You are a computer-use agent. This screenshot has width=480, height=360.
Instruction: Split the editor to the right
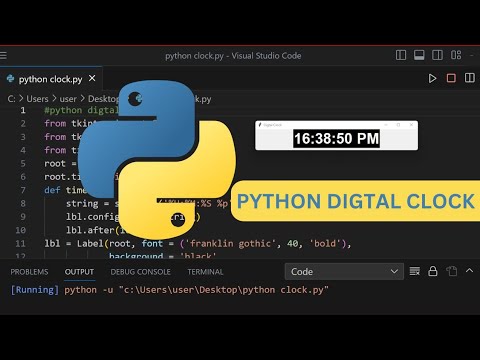[x=470, y=78]
